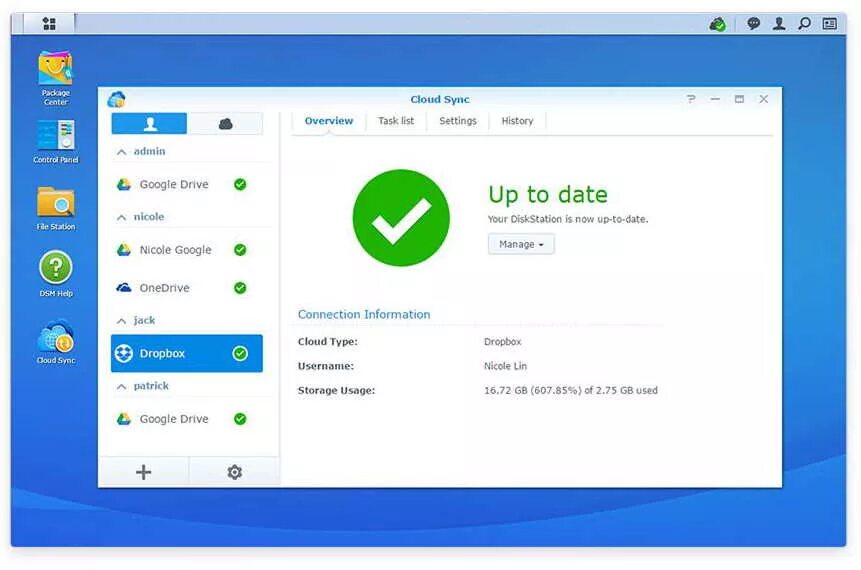Click the storage usage value 16.72 GB

pyautogui.click(x=571, y=390)
